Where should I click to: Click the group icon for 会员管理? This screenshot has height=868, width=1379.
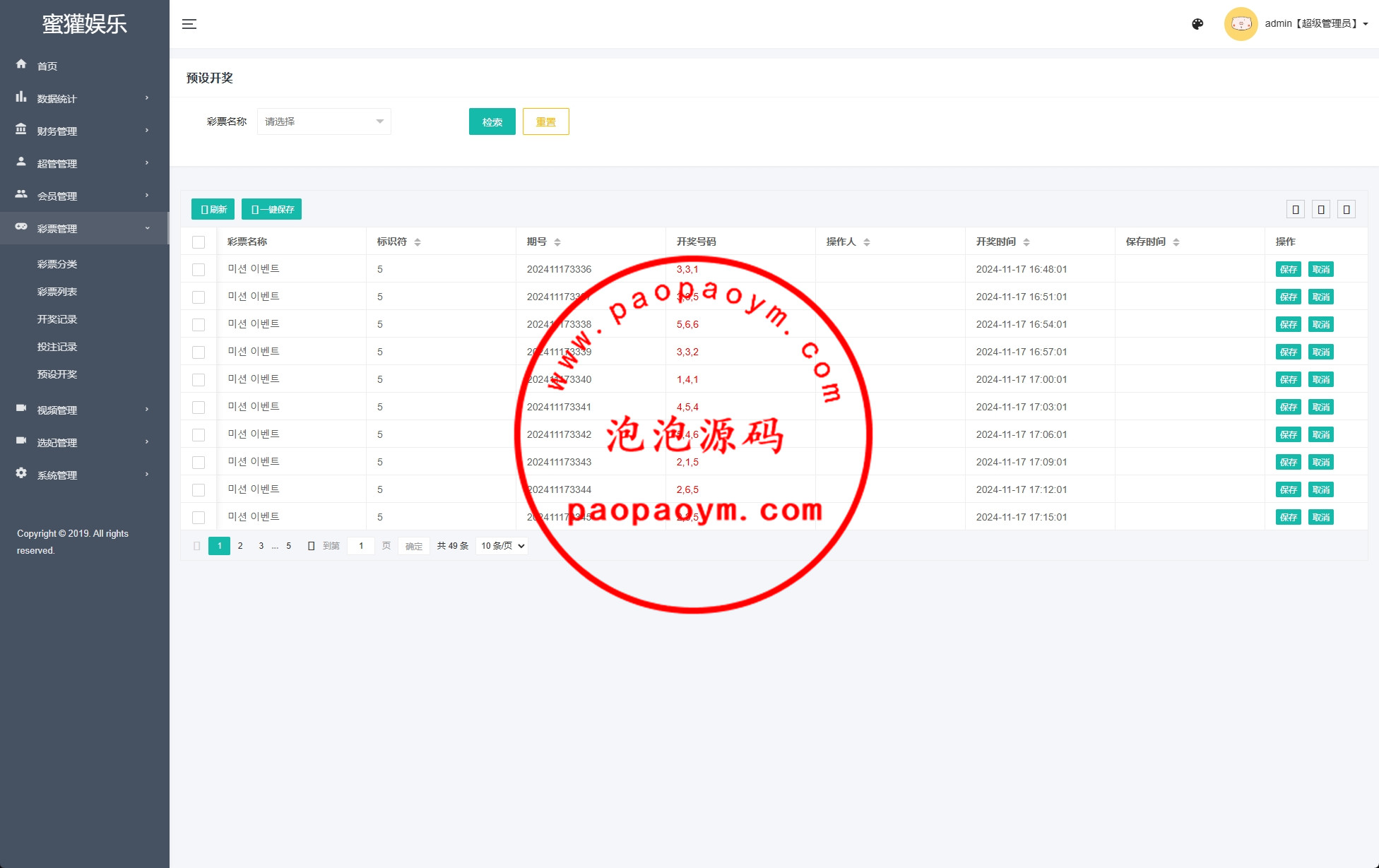(x=21, y=194)
